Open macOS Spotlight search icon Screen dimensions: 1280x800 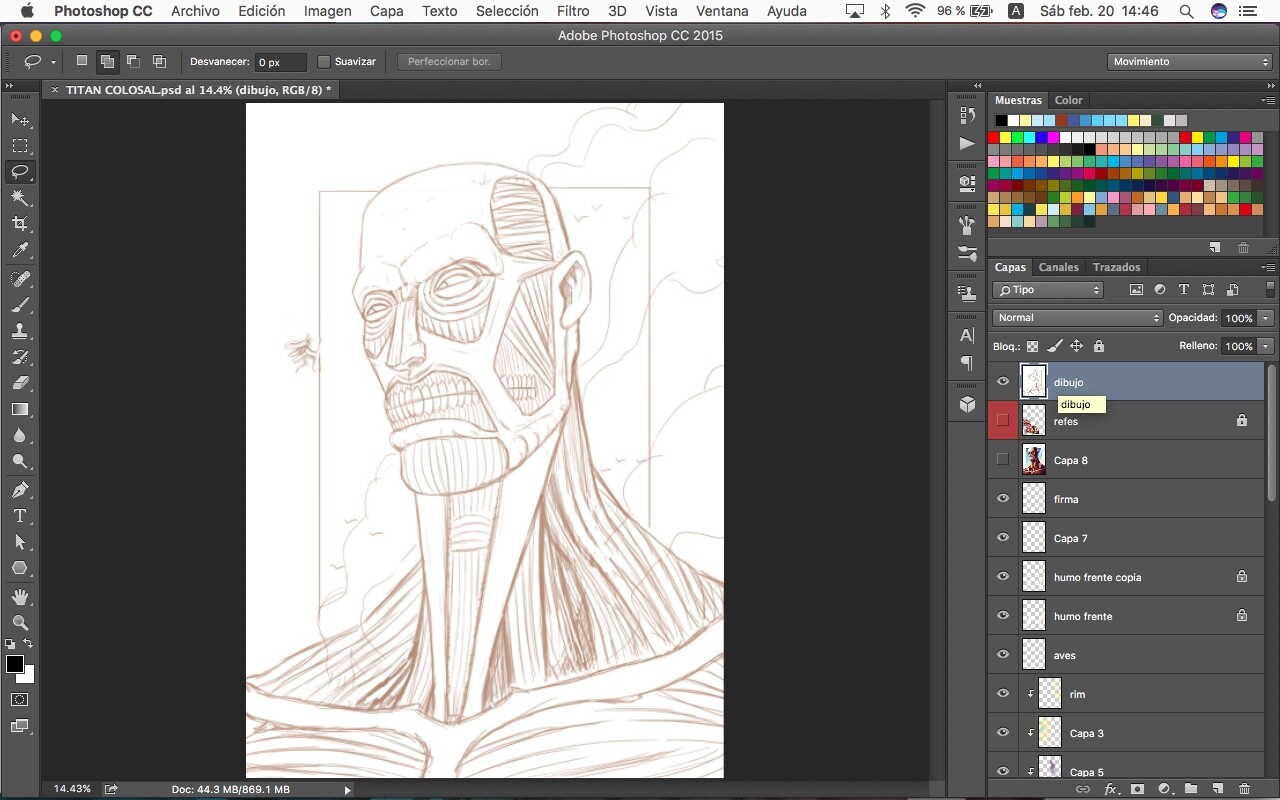coord(1185,11)
